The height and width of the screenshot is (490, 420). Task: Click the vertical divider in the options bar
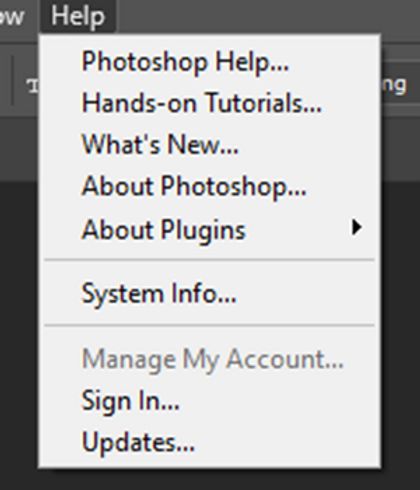(x=13, y=81)
